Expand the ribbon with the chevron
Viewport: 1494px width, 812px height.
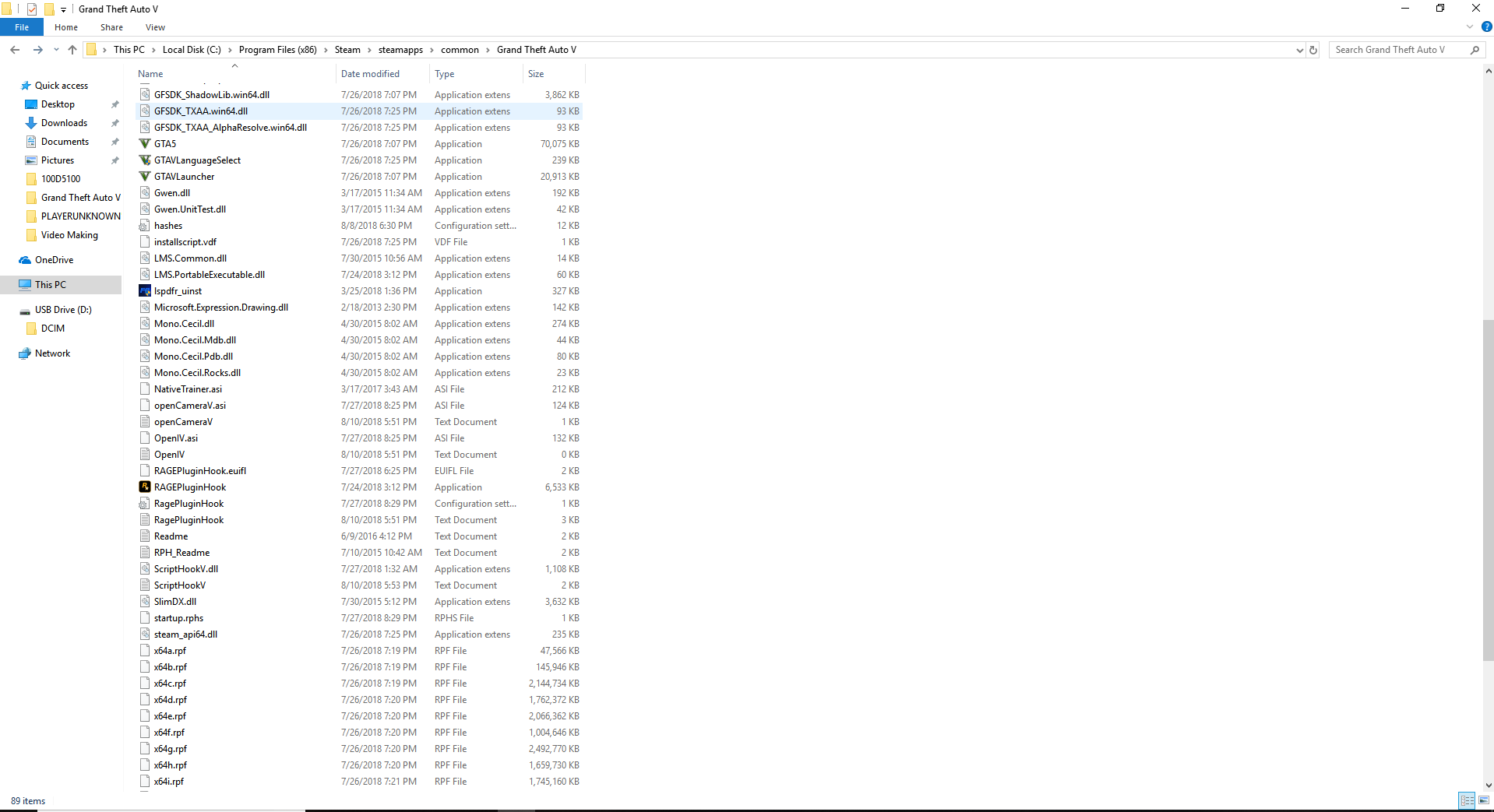(x=1470, y=26)
